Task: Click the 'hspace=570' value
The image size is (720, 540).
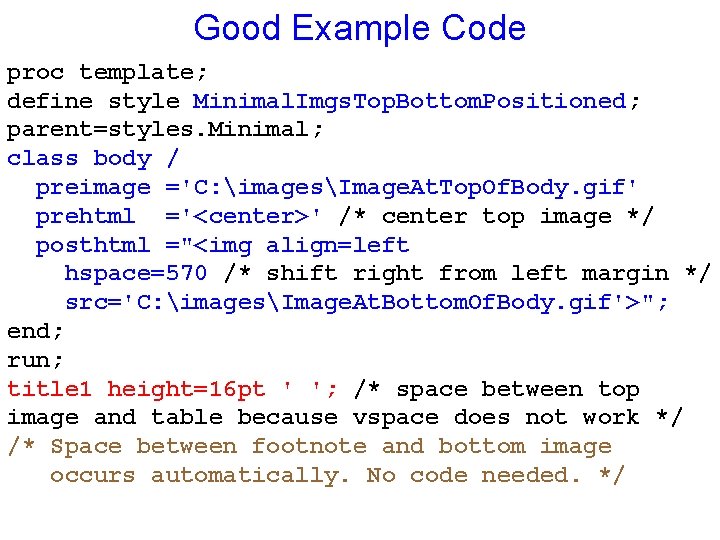Action: 136,274
